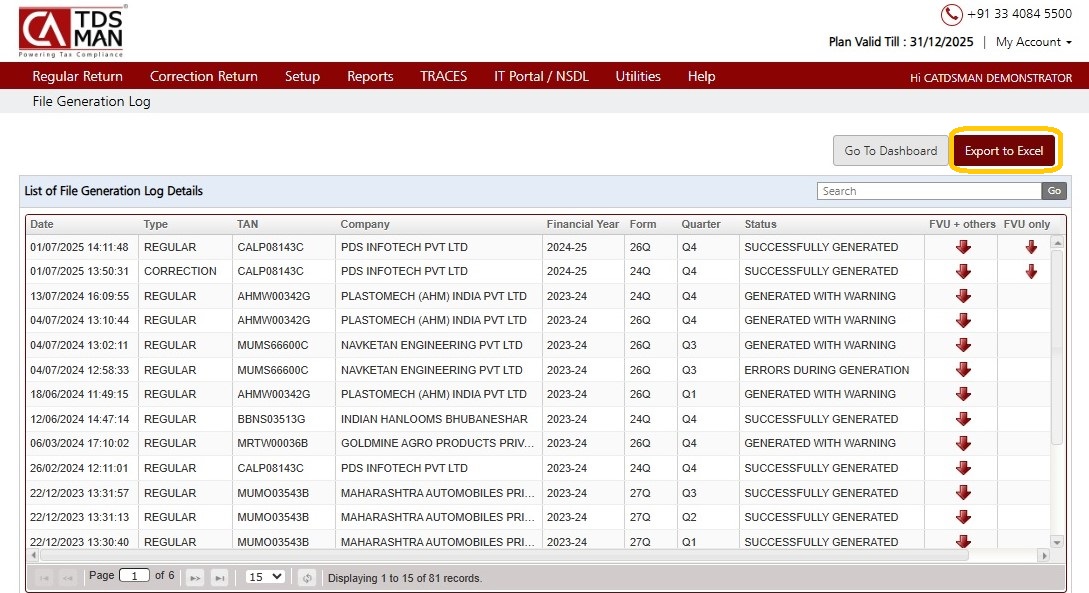Image resolution: width=1089 pixels, height=593 pixels.
Task: Download FVU + others for INDIAN HANLOOMS row
Action: [x=963, y=419]
